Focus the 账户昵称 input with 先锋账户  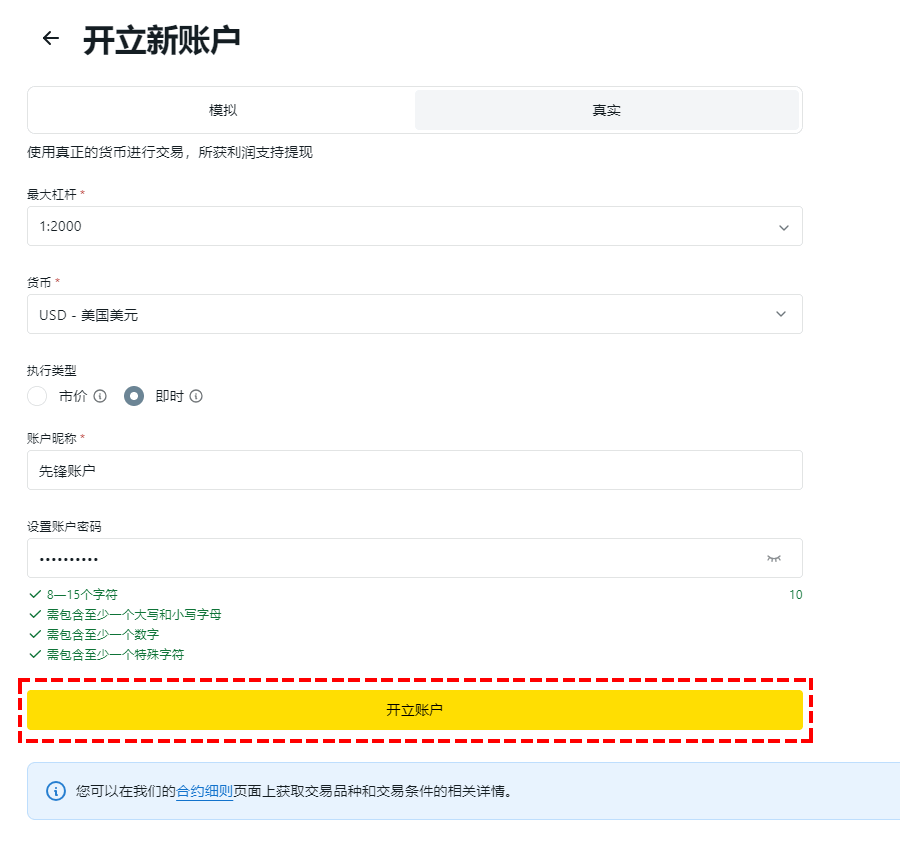pos(414,470)
